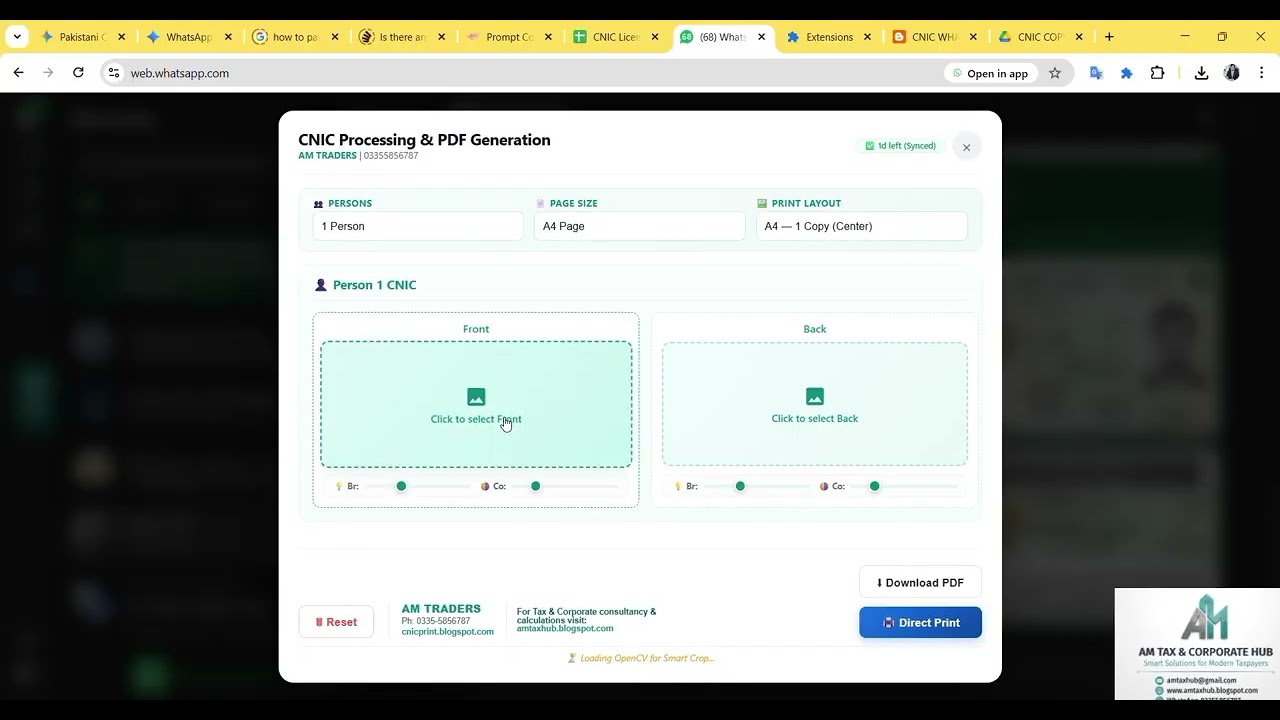Adjust the Back brightness slider

756,486
